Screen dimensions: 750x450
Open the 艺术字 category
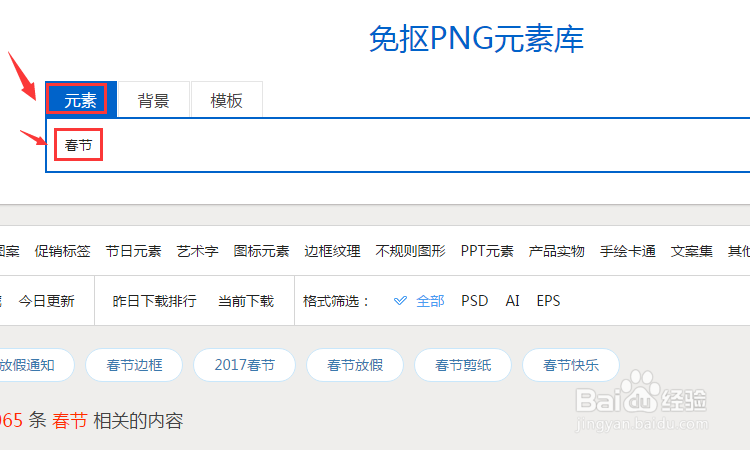198,251
